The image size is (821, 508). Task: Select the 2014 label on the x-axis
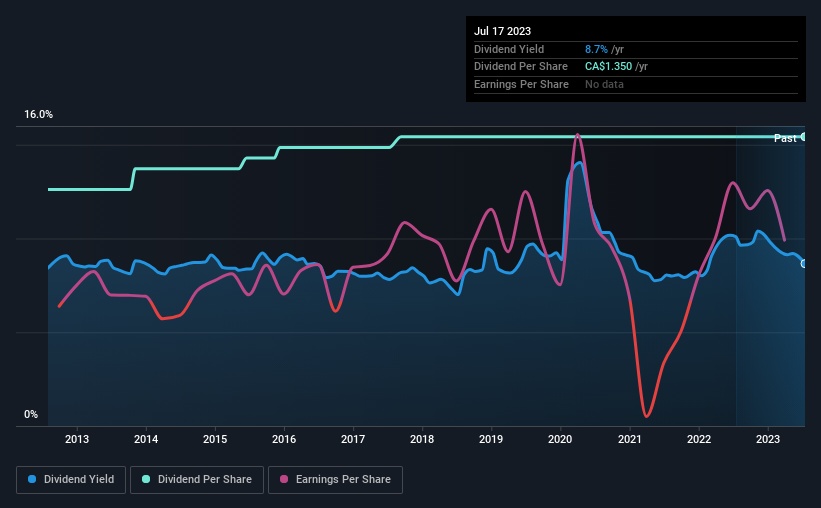point(146,439)
